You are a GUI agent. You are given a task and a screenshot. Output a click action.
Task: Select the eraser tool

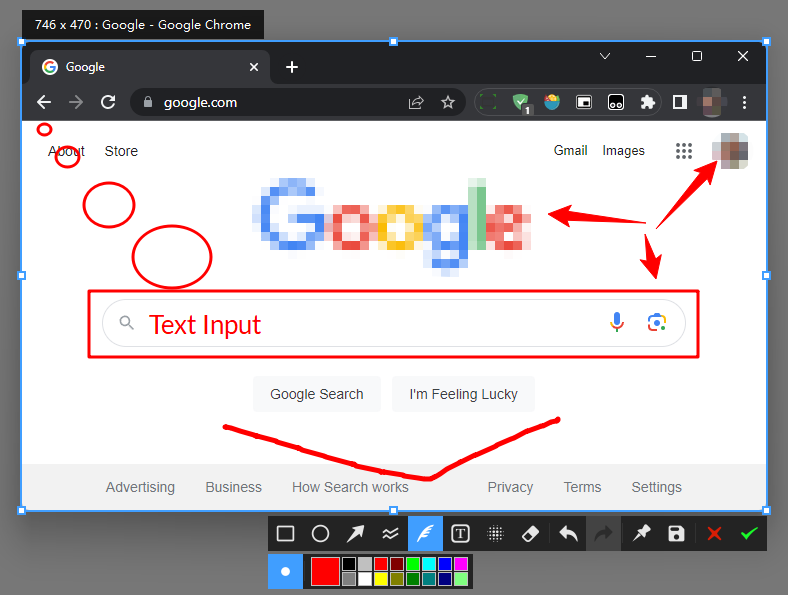pos(530,534)
